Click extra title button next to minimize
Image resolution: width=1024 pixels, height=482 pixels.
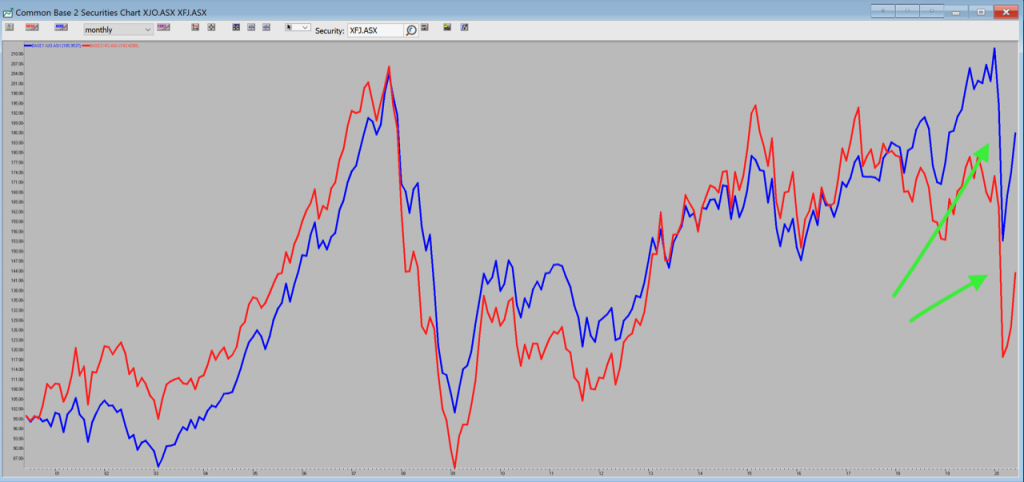click(x=931, y=10)
